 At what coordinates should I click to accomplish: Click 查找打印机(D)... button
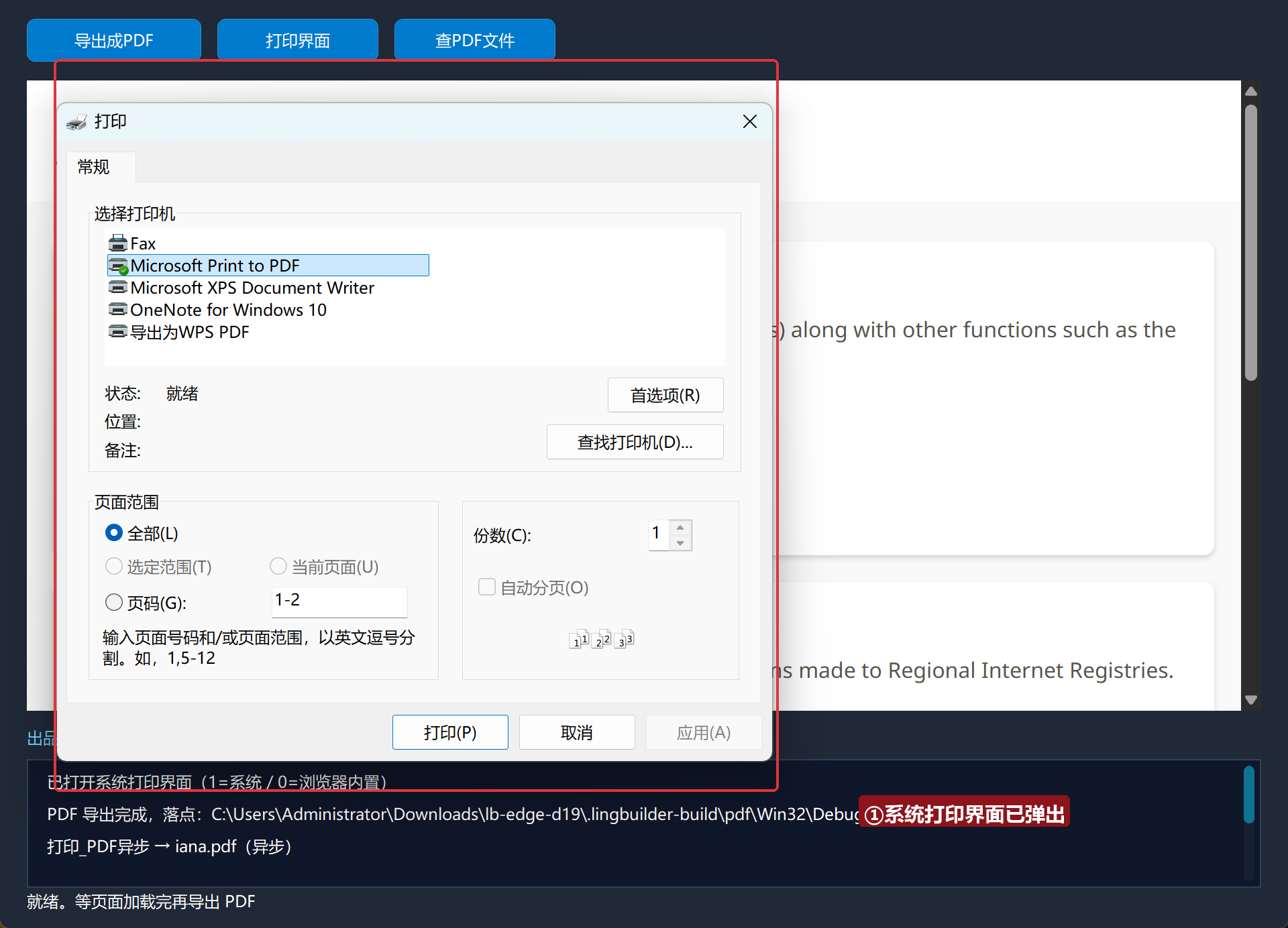coord(635,442)
